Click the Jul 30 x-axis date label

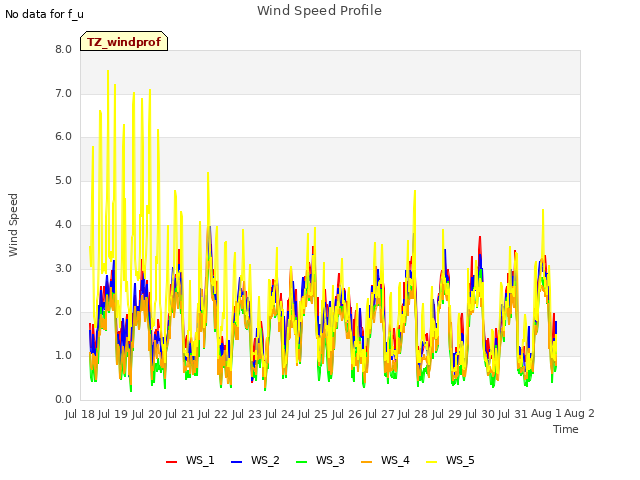tap(479, 414)
